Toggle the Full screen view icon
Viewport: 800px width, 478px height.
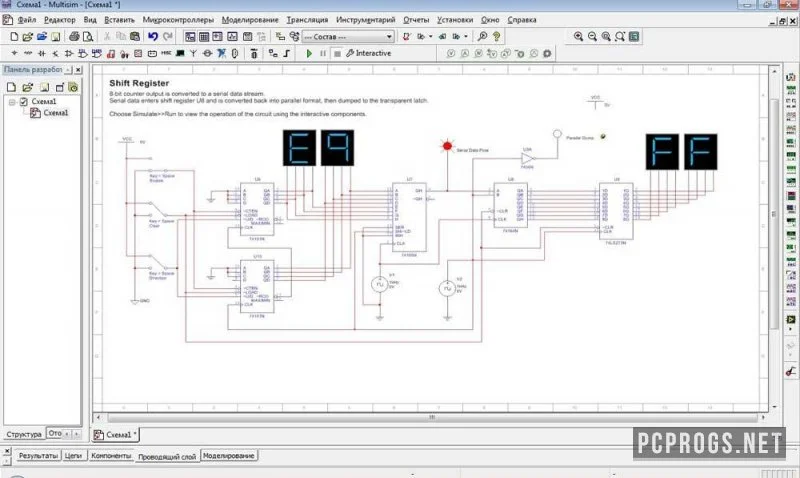(634, 37)
